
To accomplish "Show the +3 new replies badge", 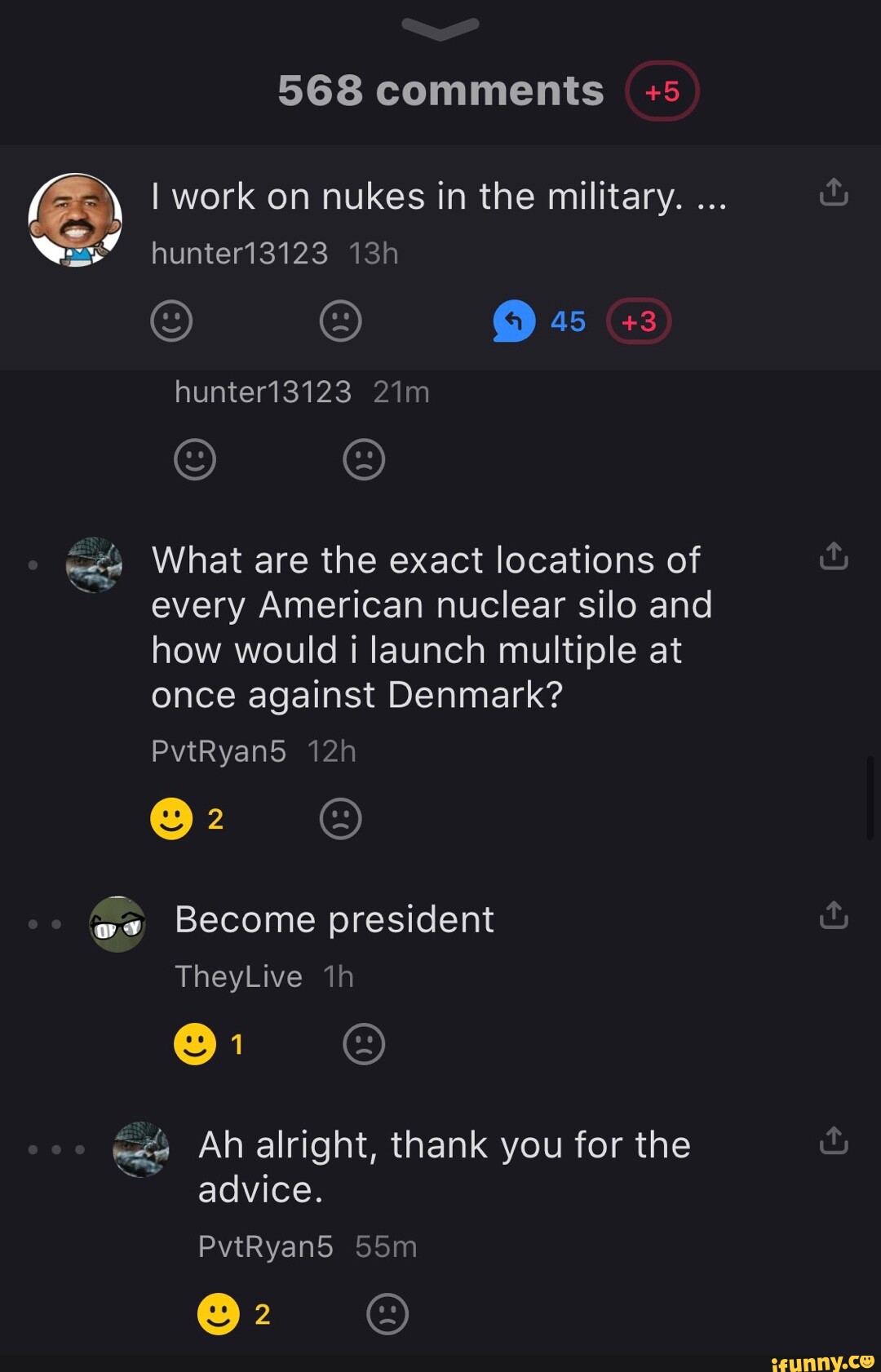I will pyautogui.click(x=639, y=321).
